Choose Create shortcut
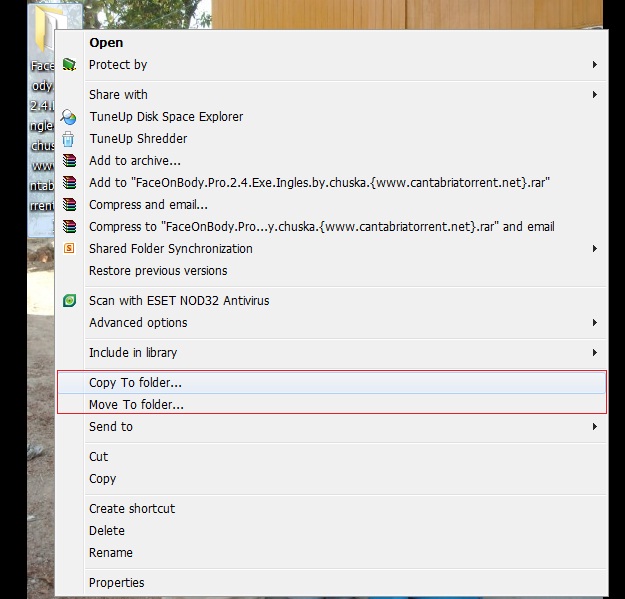625x599 pixels. pos(332,509)
